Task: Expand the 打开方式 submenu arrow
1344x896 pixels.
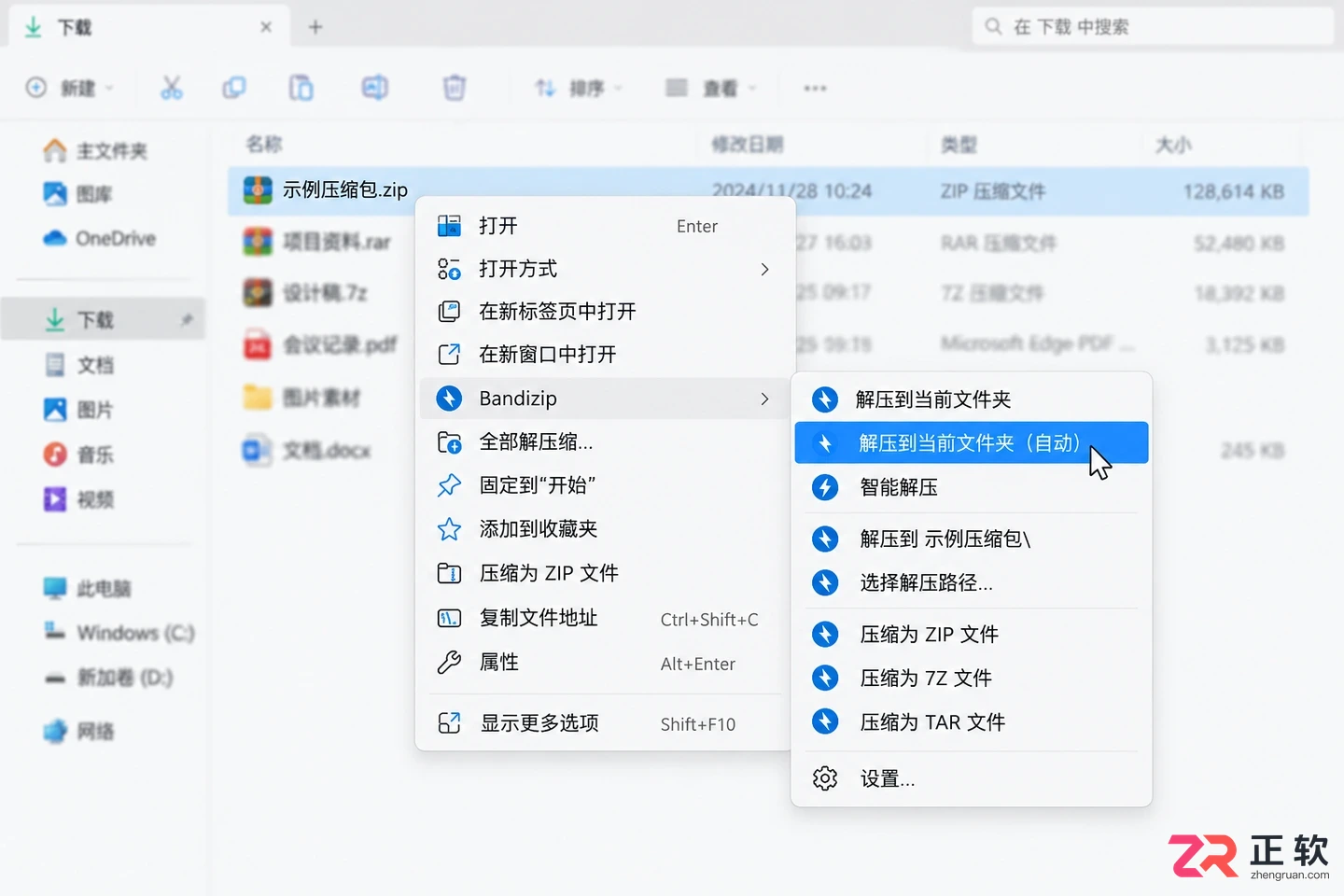Action: pos(765,269)
